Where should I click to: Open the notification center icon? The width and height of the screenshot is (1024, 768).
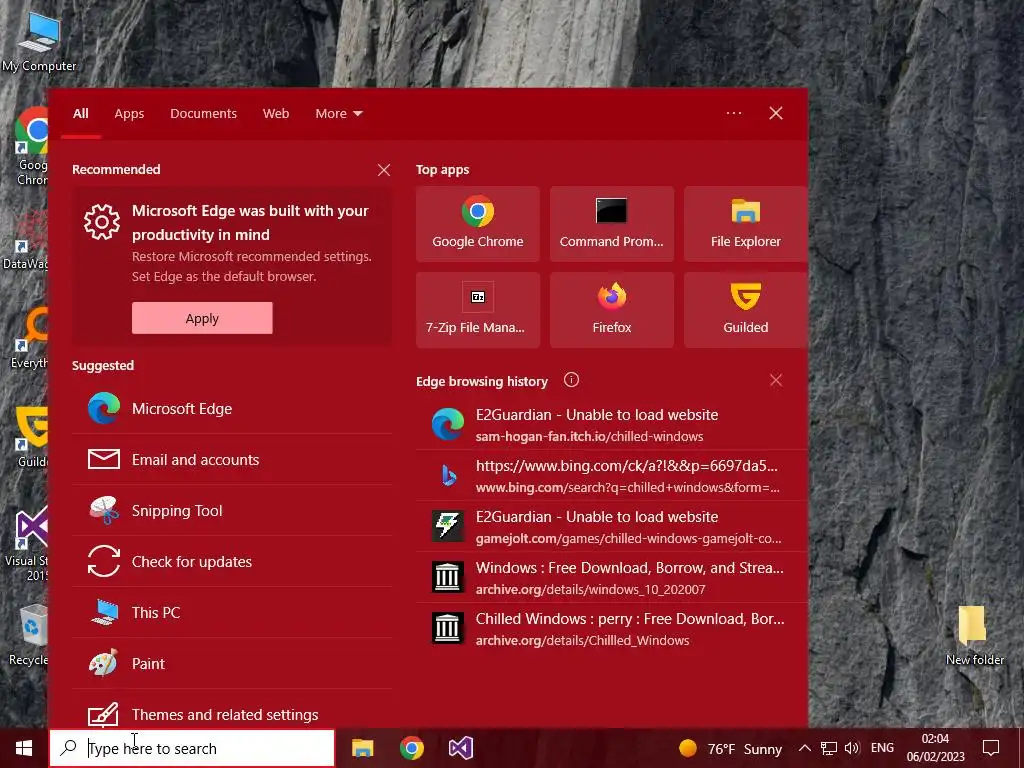(x=991, y=748)
